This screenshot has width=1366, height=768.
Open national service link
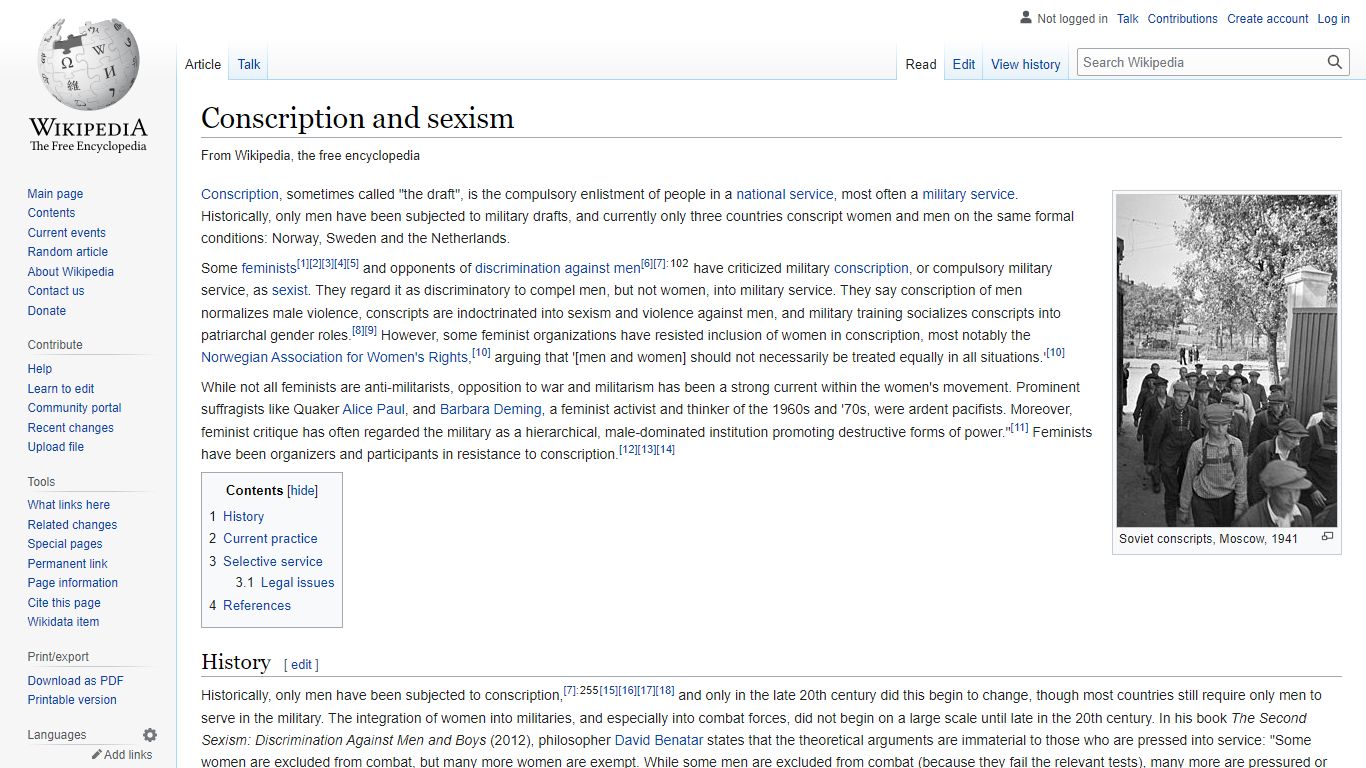(x=785, y=194)
